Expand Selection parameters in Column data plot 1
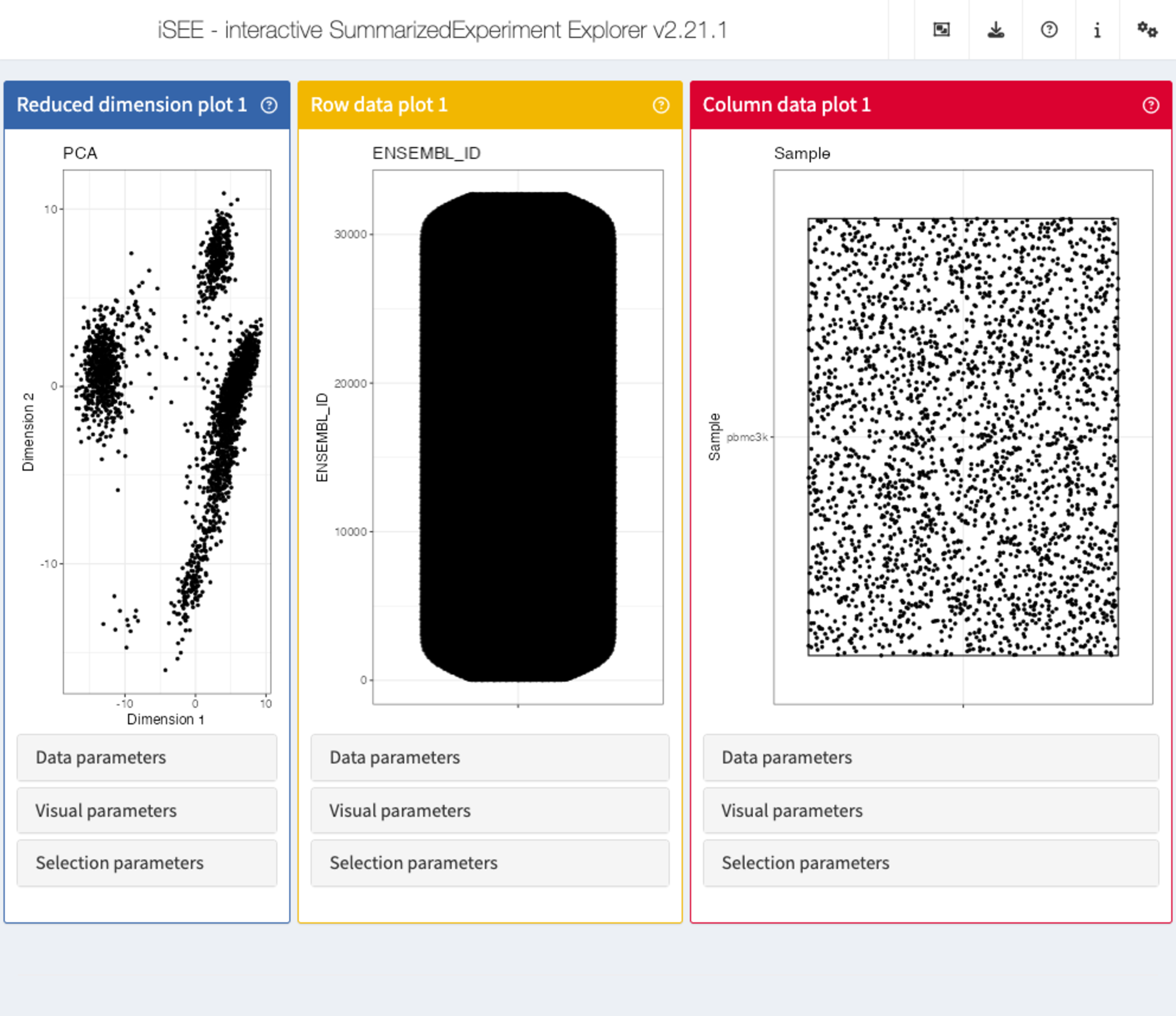Viewport: 1176px width, 1016px height. click(x=931, y=863)
